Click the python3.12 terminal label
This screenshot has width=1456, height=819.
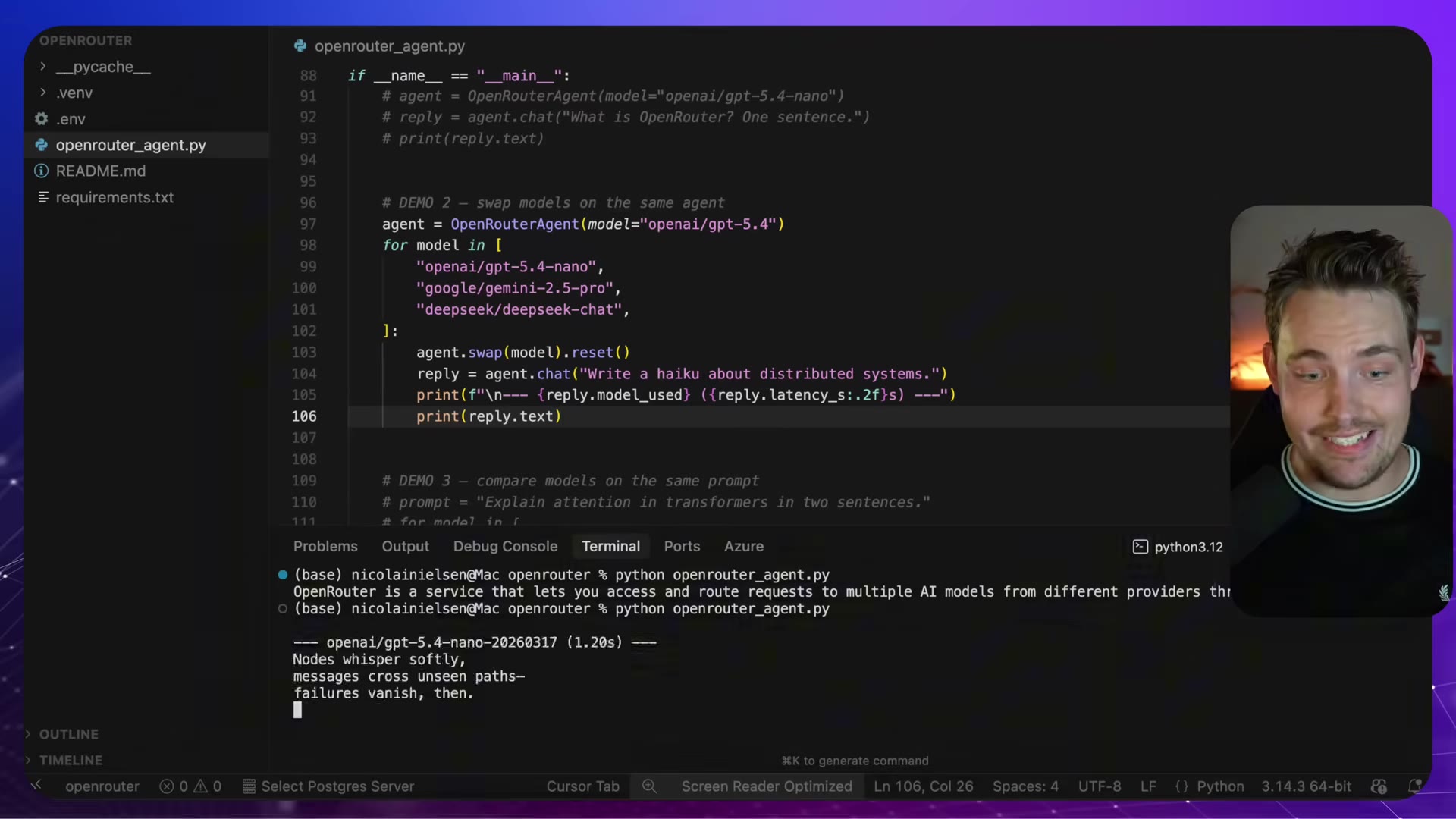coord(1188,547)
